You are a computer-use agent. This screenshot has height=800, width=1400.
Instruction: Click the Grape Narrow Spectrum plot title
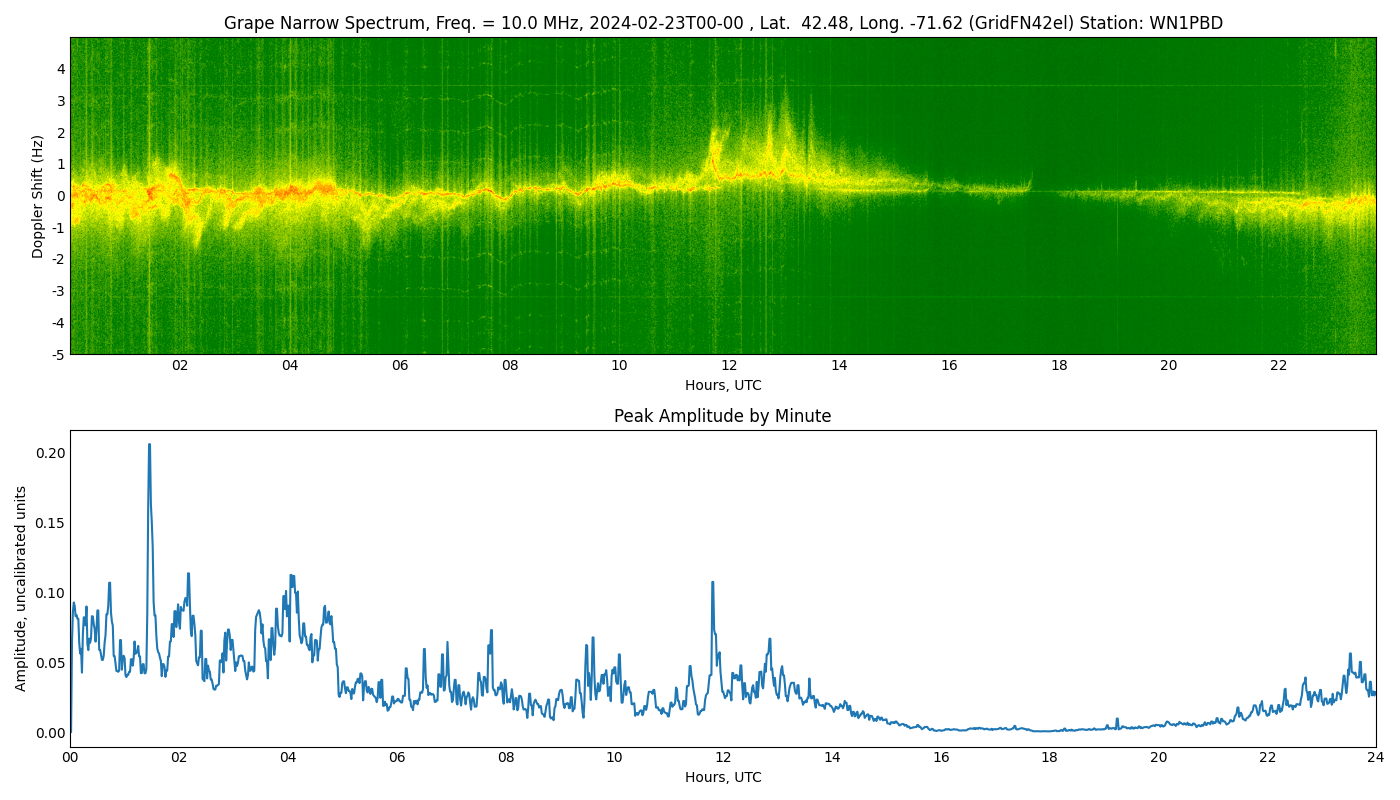coord(722,23)
